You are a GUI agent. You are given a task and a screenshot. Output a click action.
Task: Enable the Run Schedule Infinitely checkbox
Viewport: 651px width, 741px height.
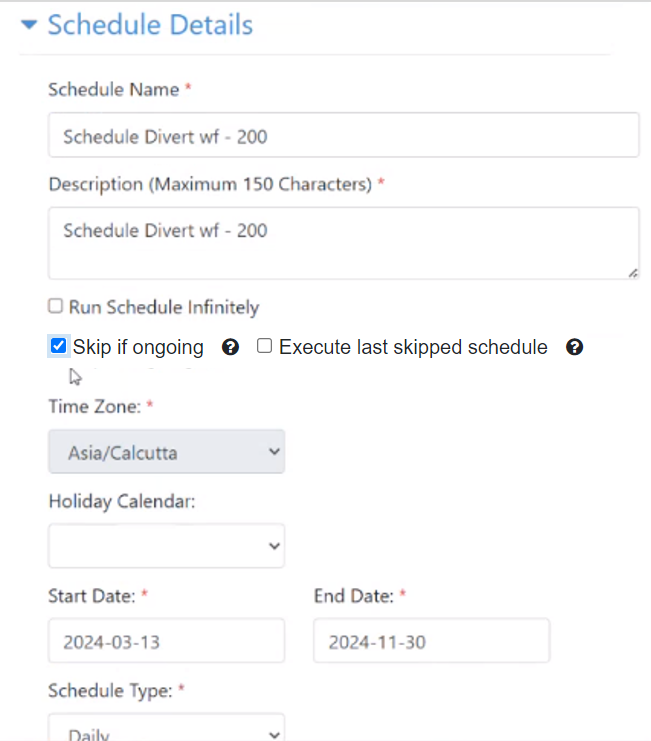click(x=55, y=306)
